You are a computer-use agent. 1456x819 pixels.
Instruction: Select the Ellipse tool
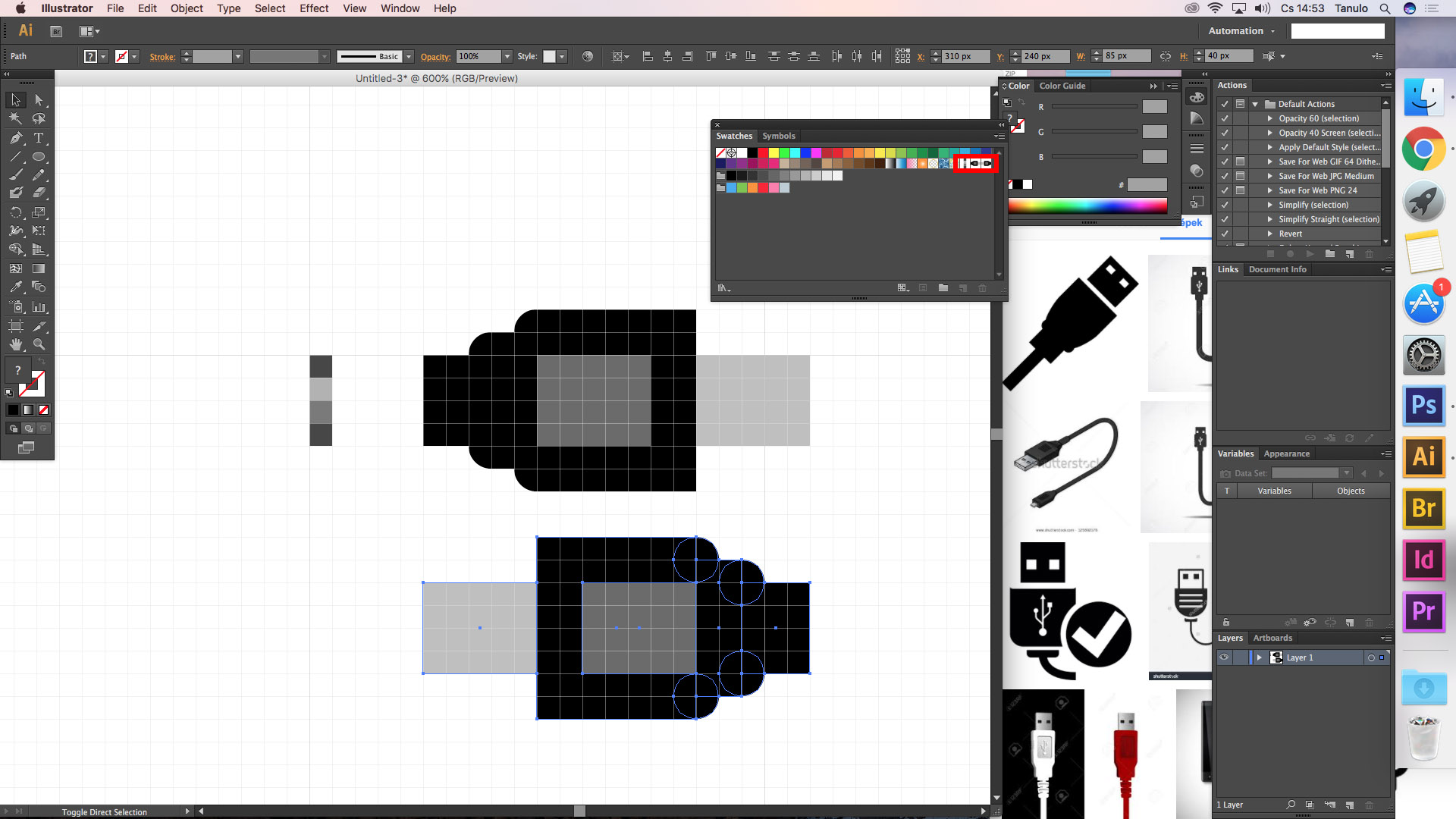click(39, 157)
